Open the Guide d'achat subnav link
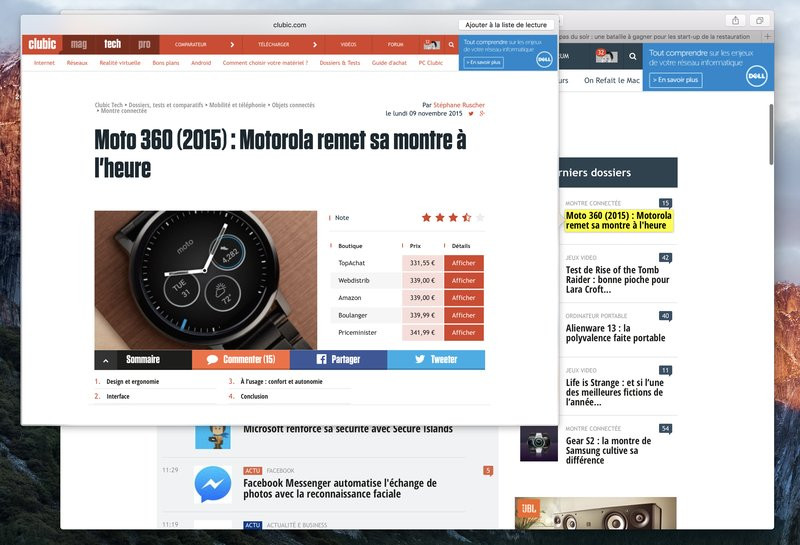Screen dimensions: 800x545 [x=389, y=63]
